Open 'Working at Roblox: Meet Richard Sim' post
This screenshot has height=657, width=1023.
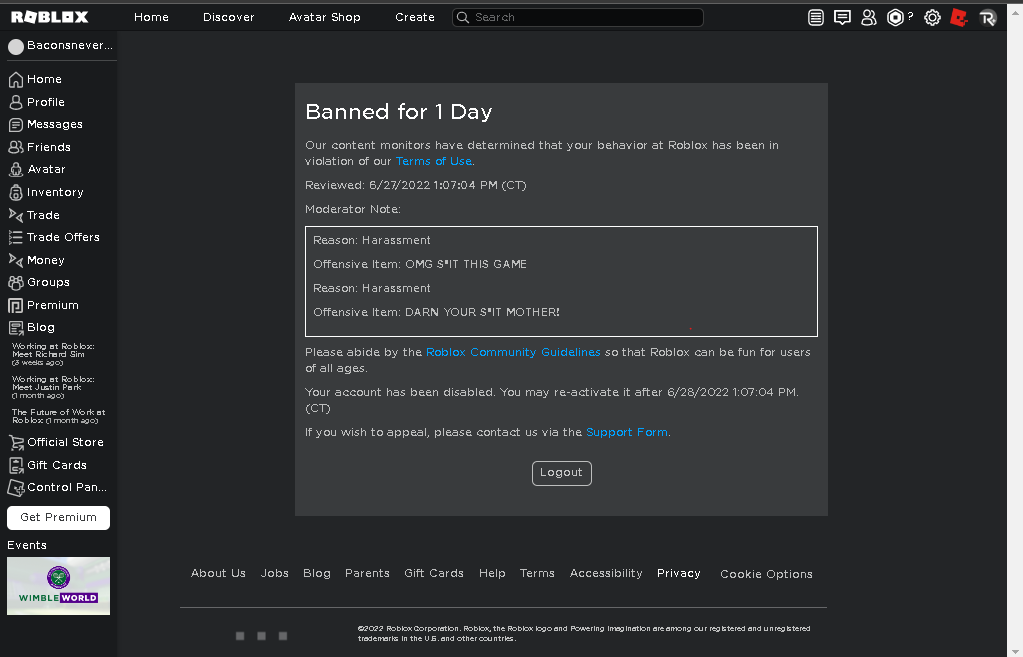(x=53, y=354)
